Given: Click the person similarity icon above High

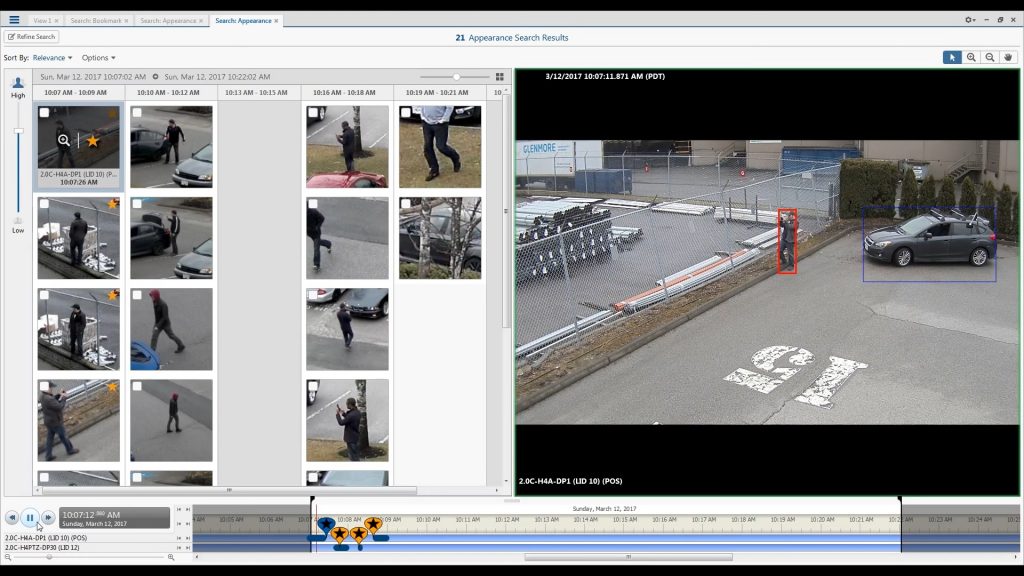Looking at the screenshot, I should (x=18, y=83).
